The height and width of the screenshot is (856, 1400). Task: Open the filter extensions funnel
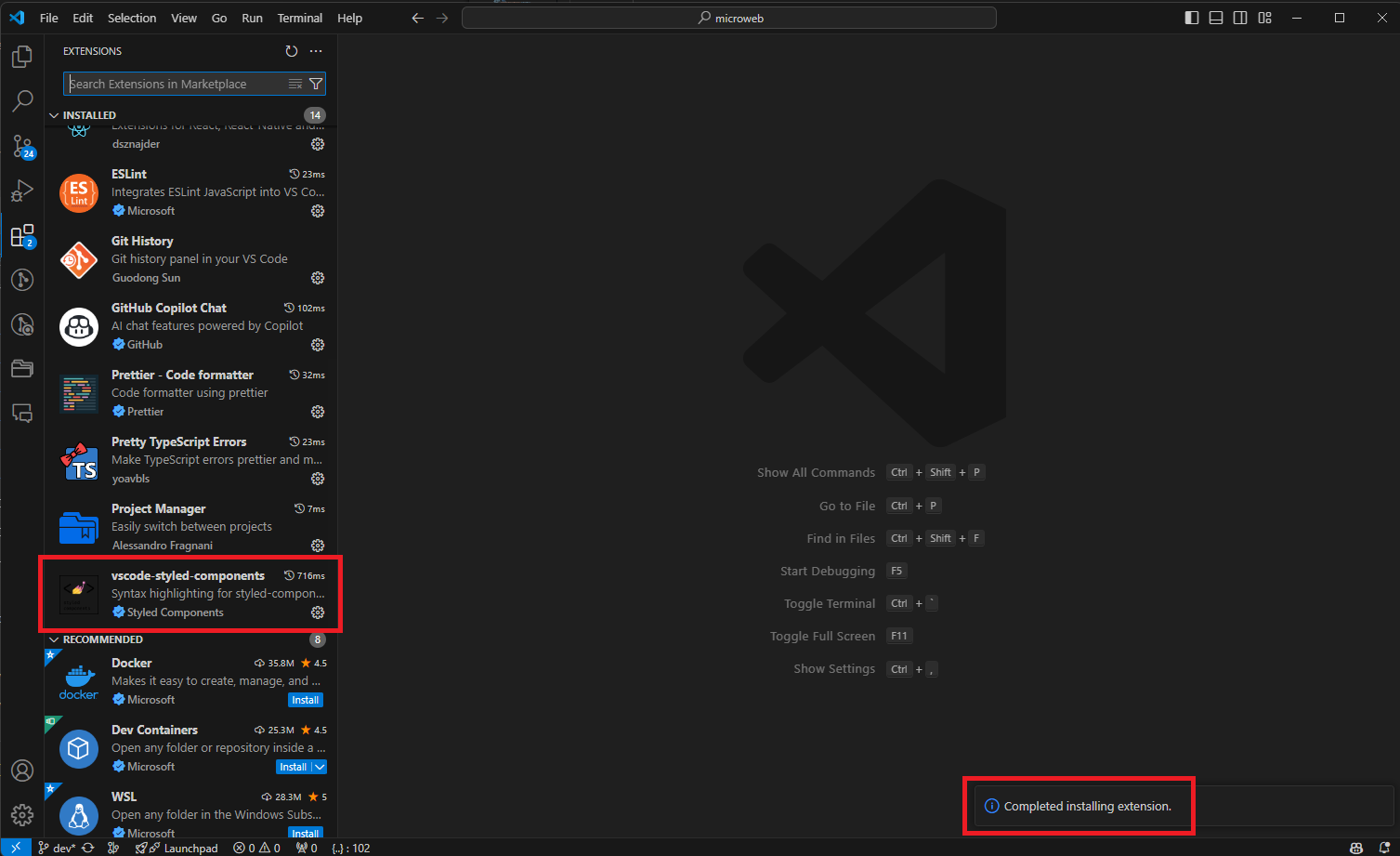coord(316,84)
